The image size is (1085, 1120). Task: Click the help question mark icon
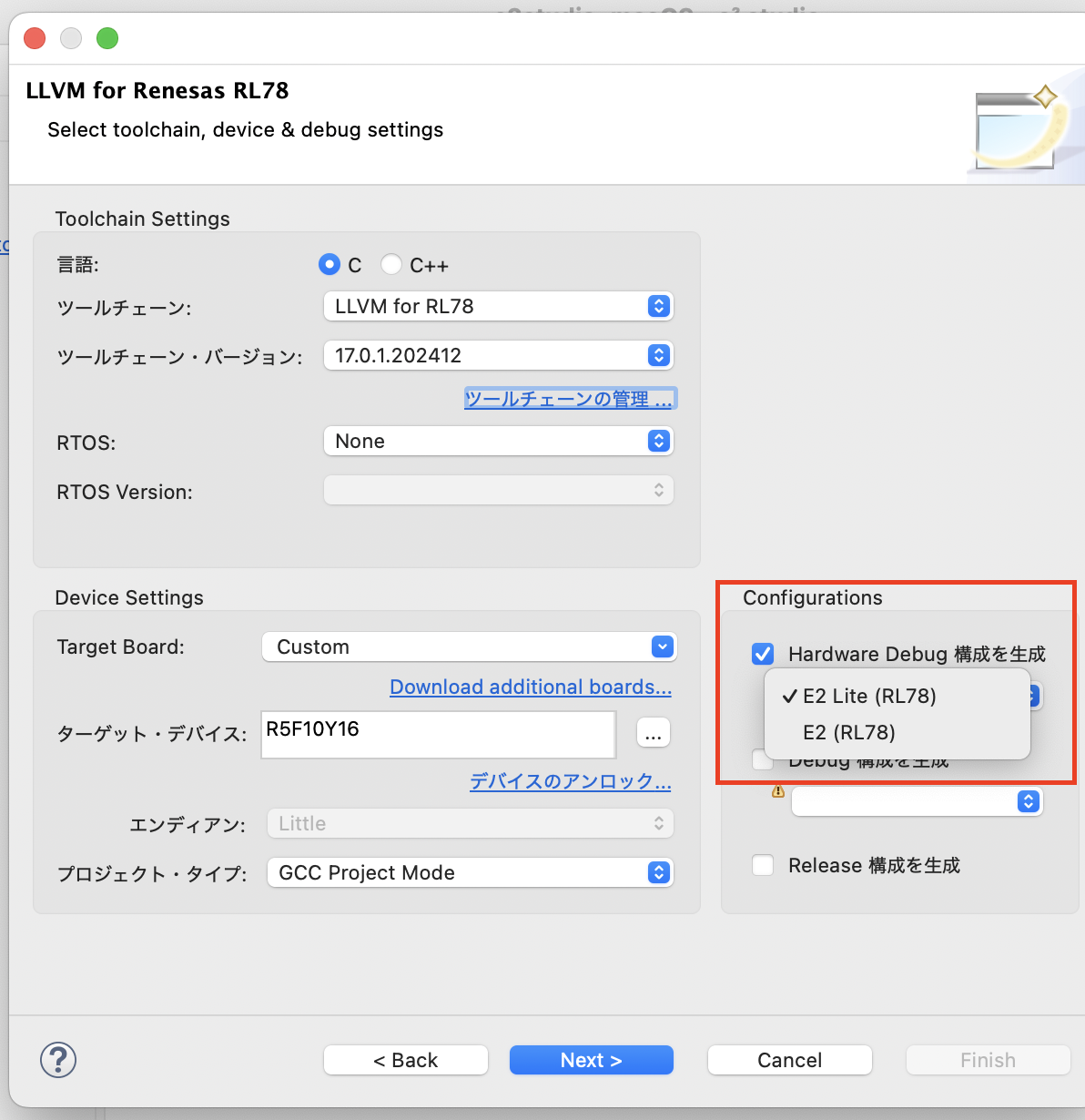point(57,1060)
